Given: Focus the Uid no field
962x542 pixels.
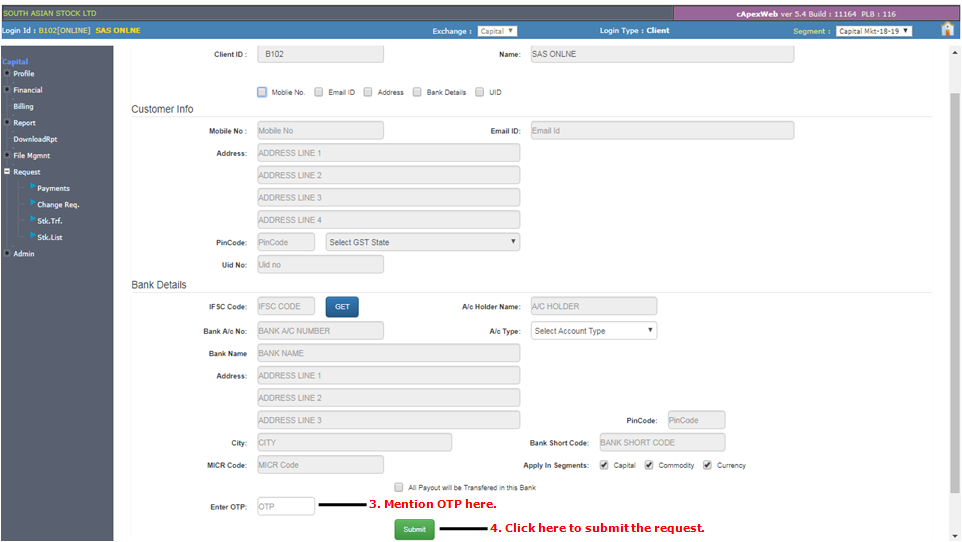Looking at the screenshot, I should click(x=320, y=265).
